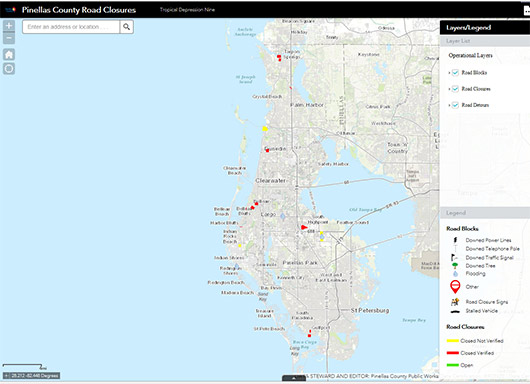This screenshot has width=530, height=384.
Task: Select the yellow closure marker north of Dunedin
Action: click(265, 128)
